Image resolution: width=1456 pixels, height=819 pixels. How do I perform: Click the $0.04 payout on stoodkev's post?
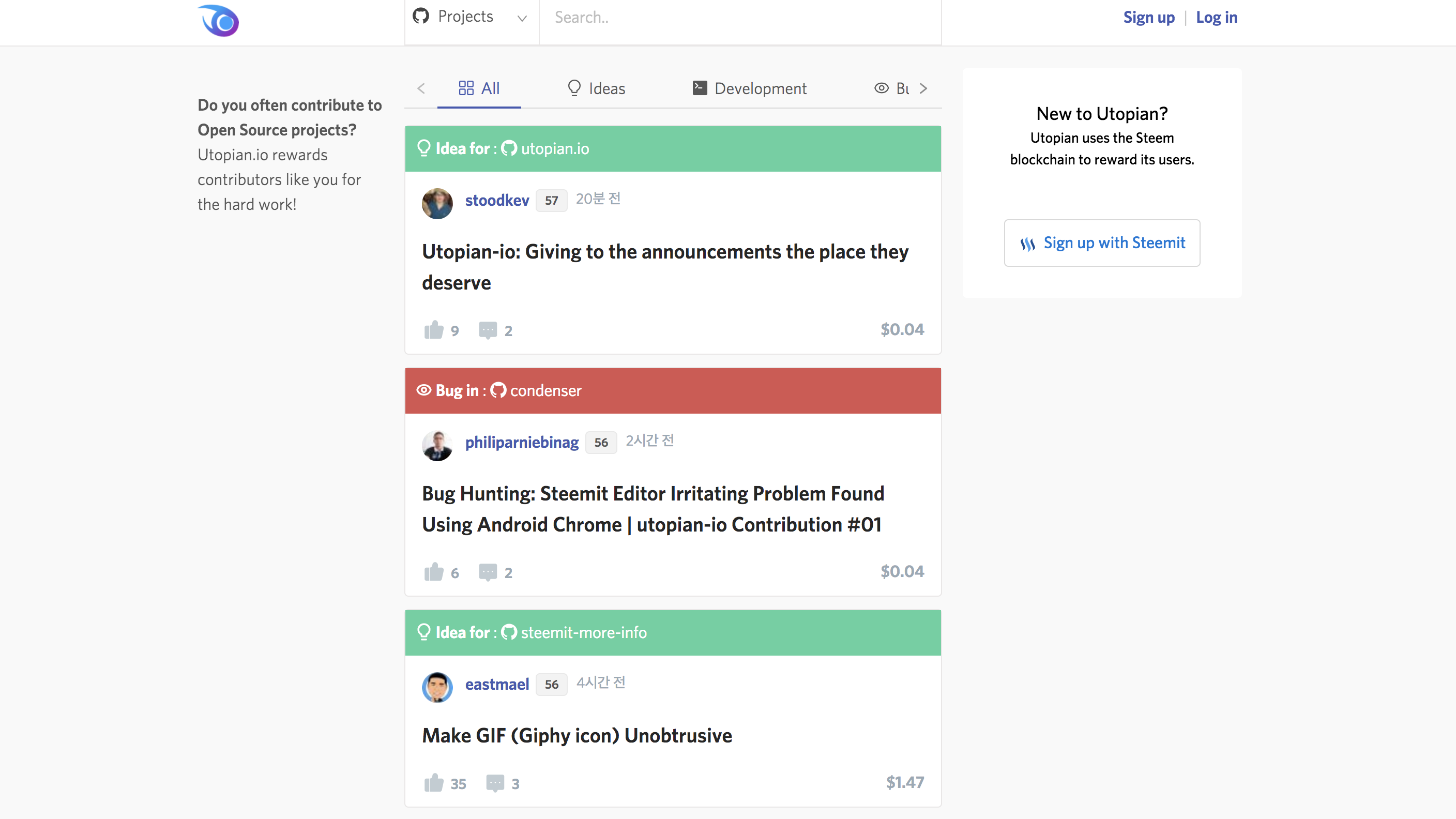[x=902, y=329]
